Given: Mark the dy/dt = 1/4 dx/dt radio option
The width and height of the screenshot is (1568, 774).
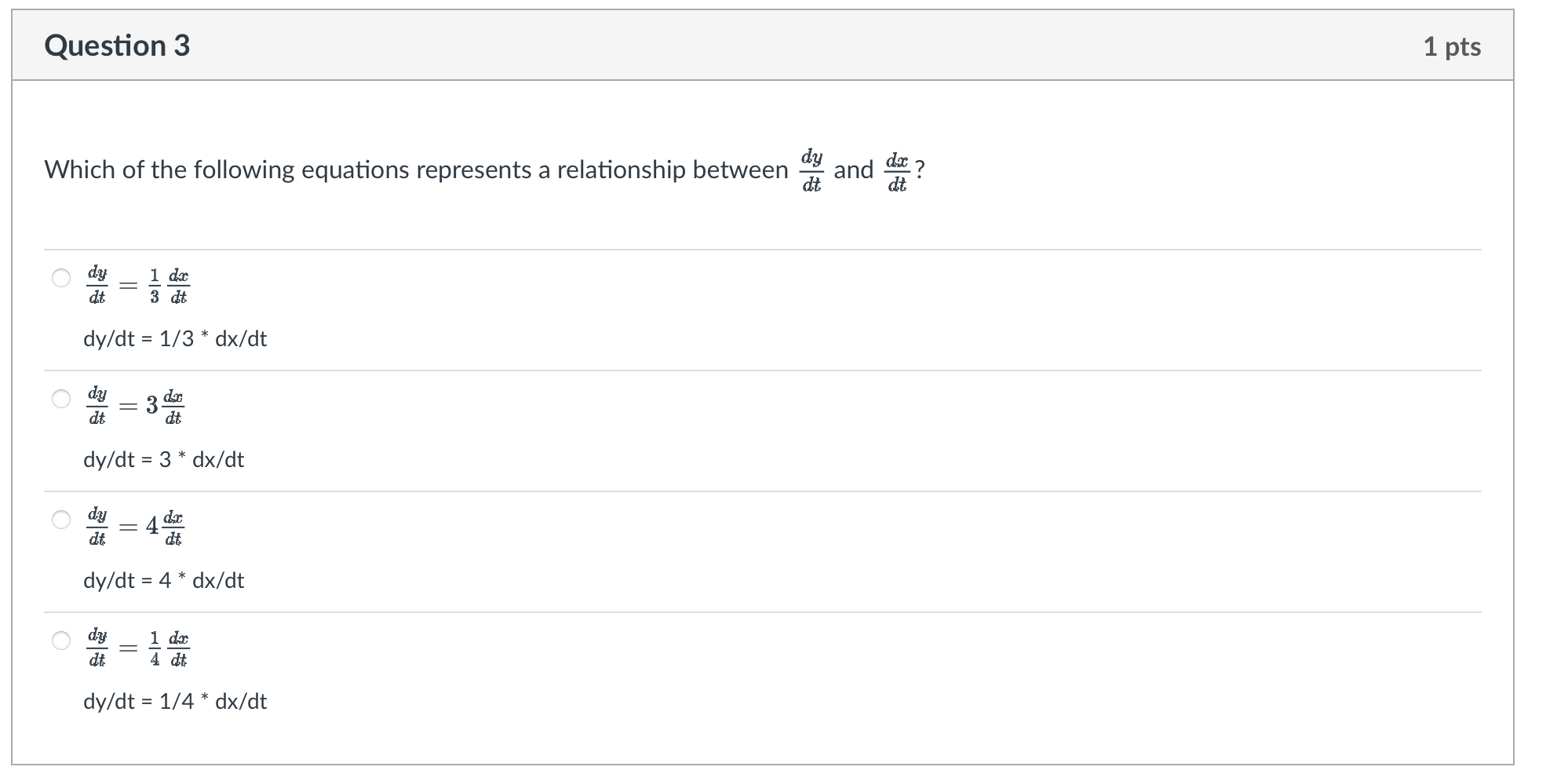Looking at the screenshot, I should coord(61,641).
